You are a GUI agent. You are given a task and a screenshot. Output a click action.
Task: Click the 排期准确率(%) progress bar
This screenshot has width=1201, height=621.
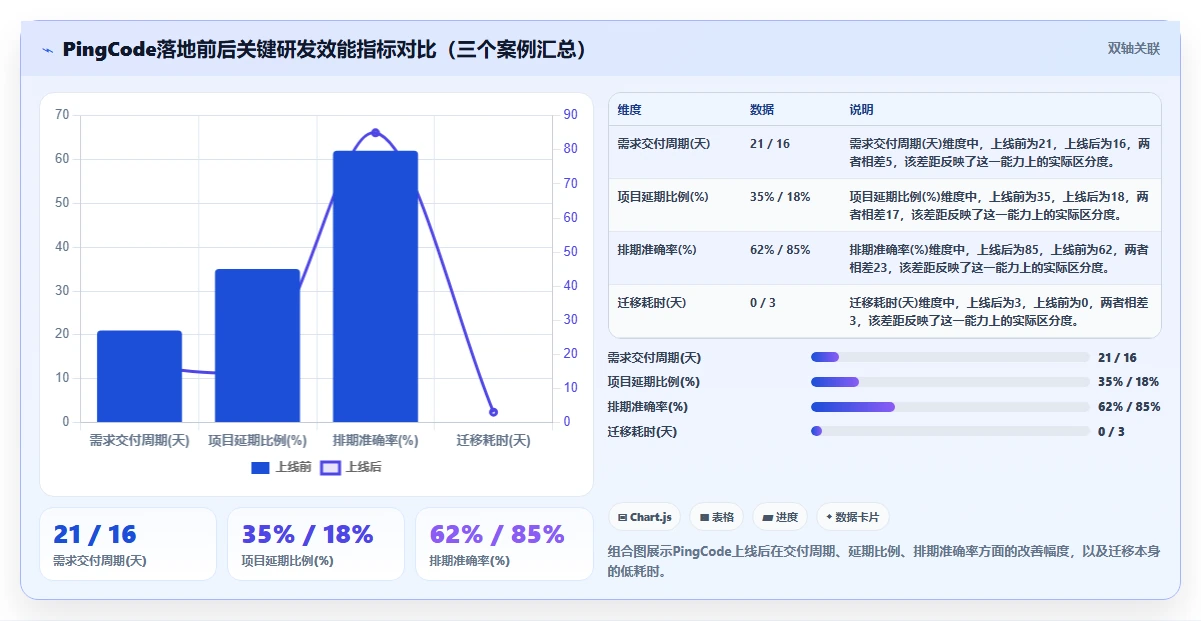950,407
